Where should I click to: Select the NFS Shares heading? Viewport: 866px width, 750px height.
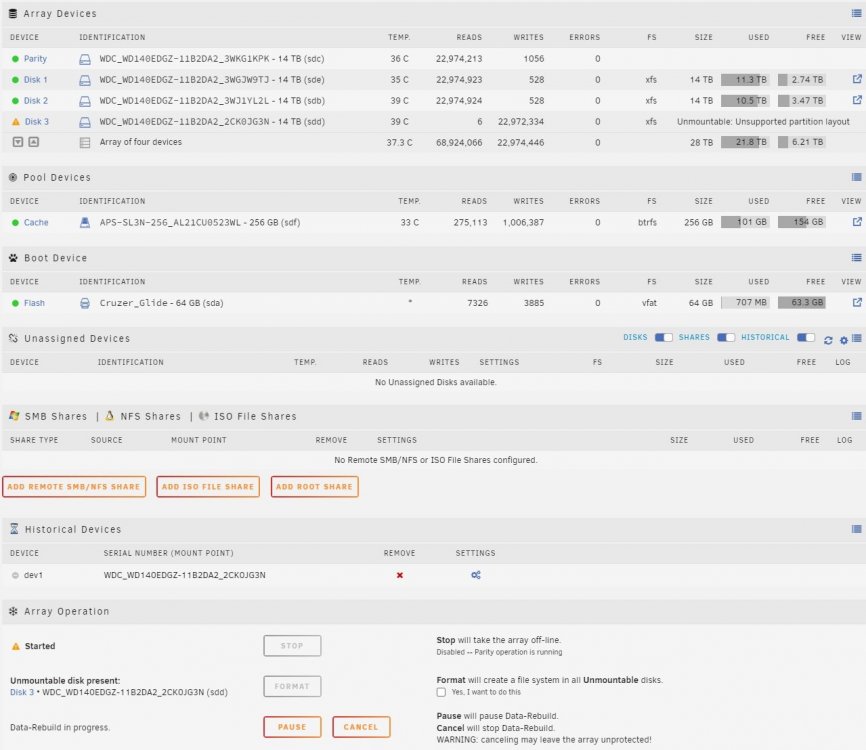click(x=150, y=416)
